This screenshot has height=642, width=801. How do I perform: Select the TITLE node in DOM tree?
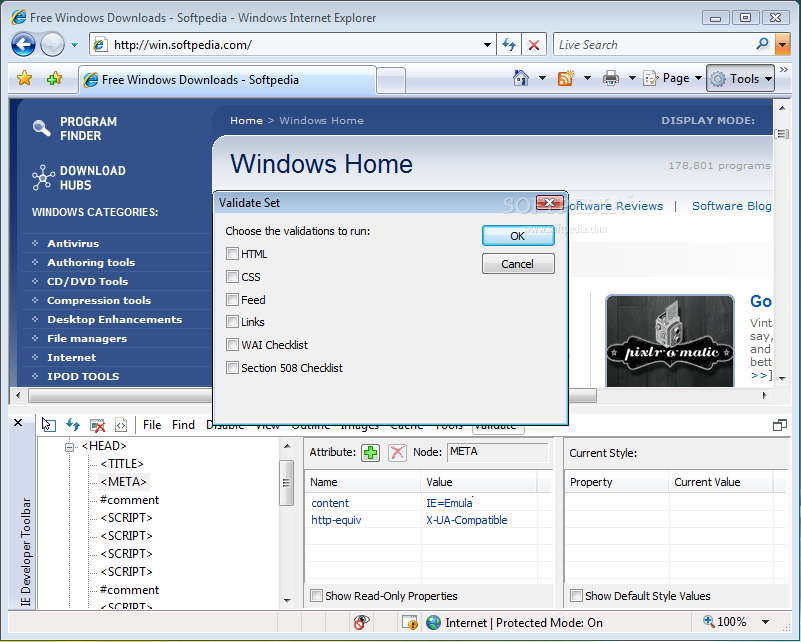pos(122,464)
